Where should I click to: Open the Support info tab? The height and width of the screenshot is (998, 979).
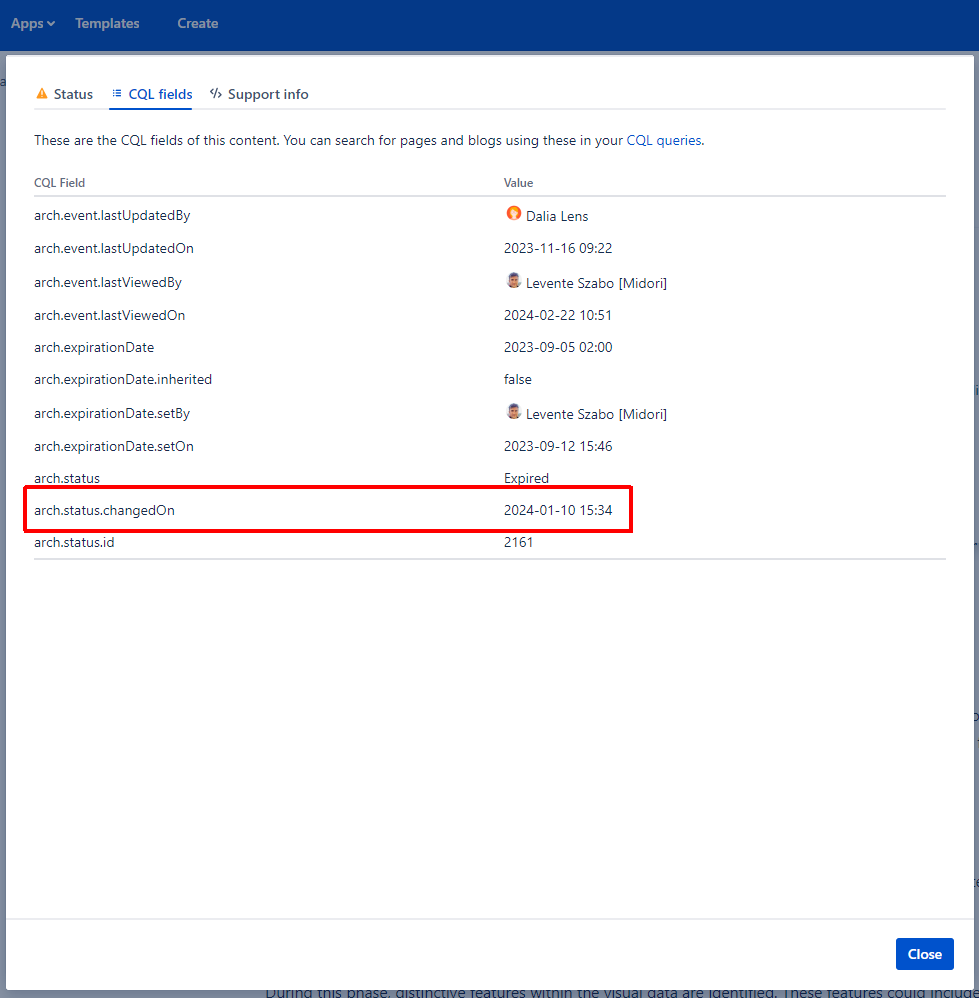click(259, 94)
